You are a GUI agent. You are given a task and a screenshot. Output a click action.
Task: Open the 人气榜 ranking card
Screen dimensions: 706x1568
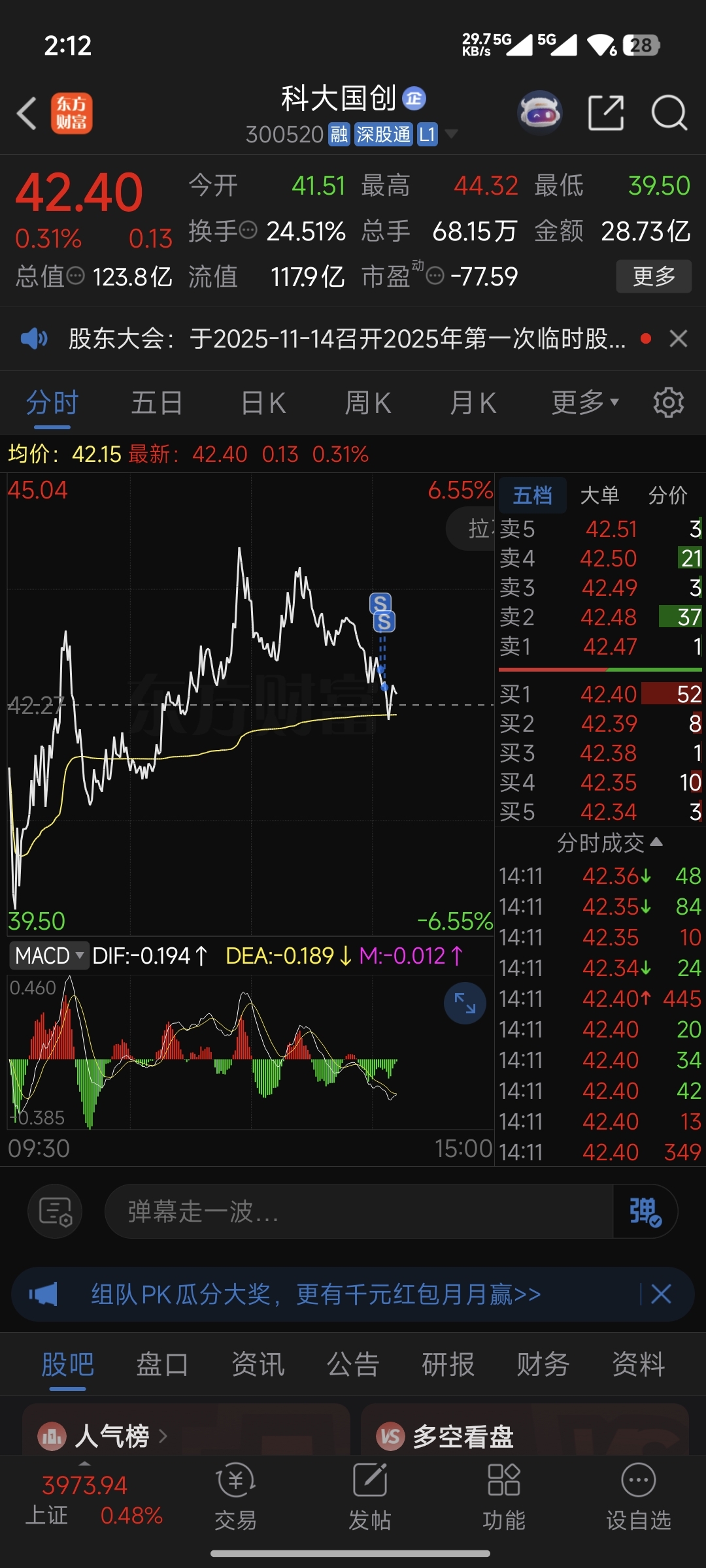[x=186, y=1431]
